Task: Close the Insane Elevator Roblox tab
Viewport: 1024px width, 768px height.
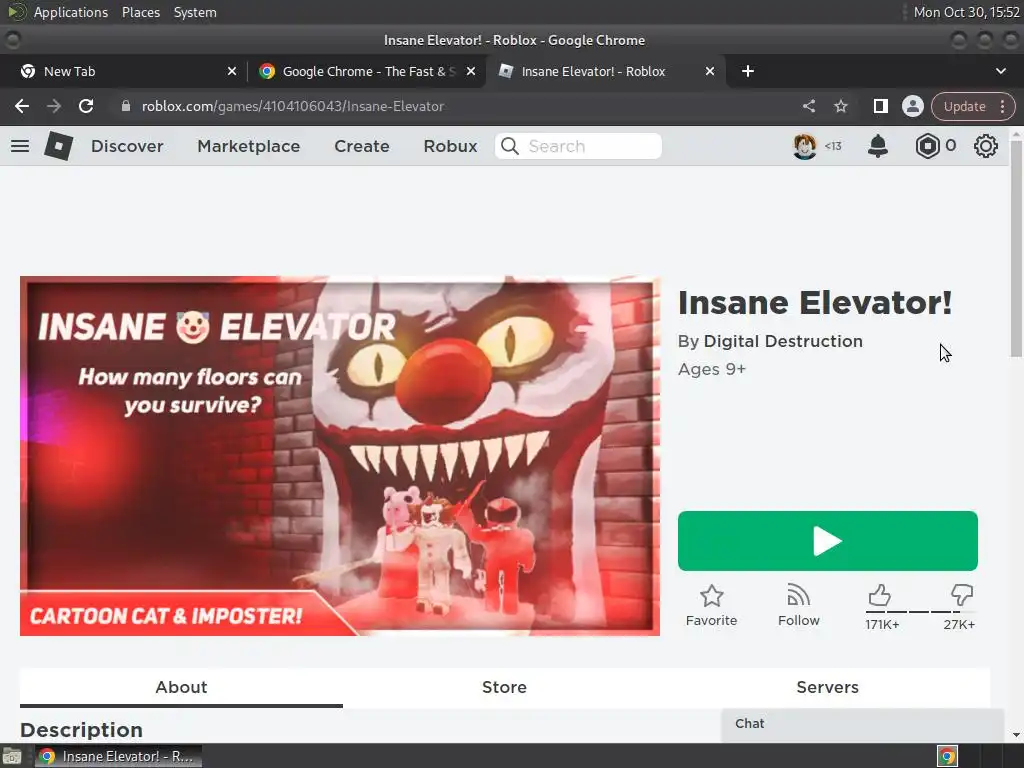Action: (710, 71)
